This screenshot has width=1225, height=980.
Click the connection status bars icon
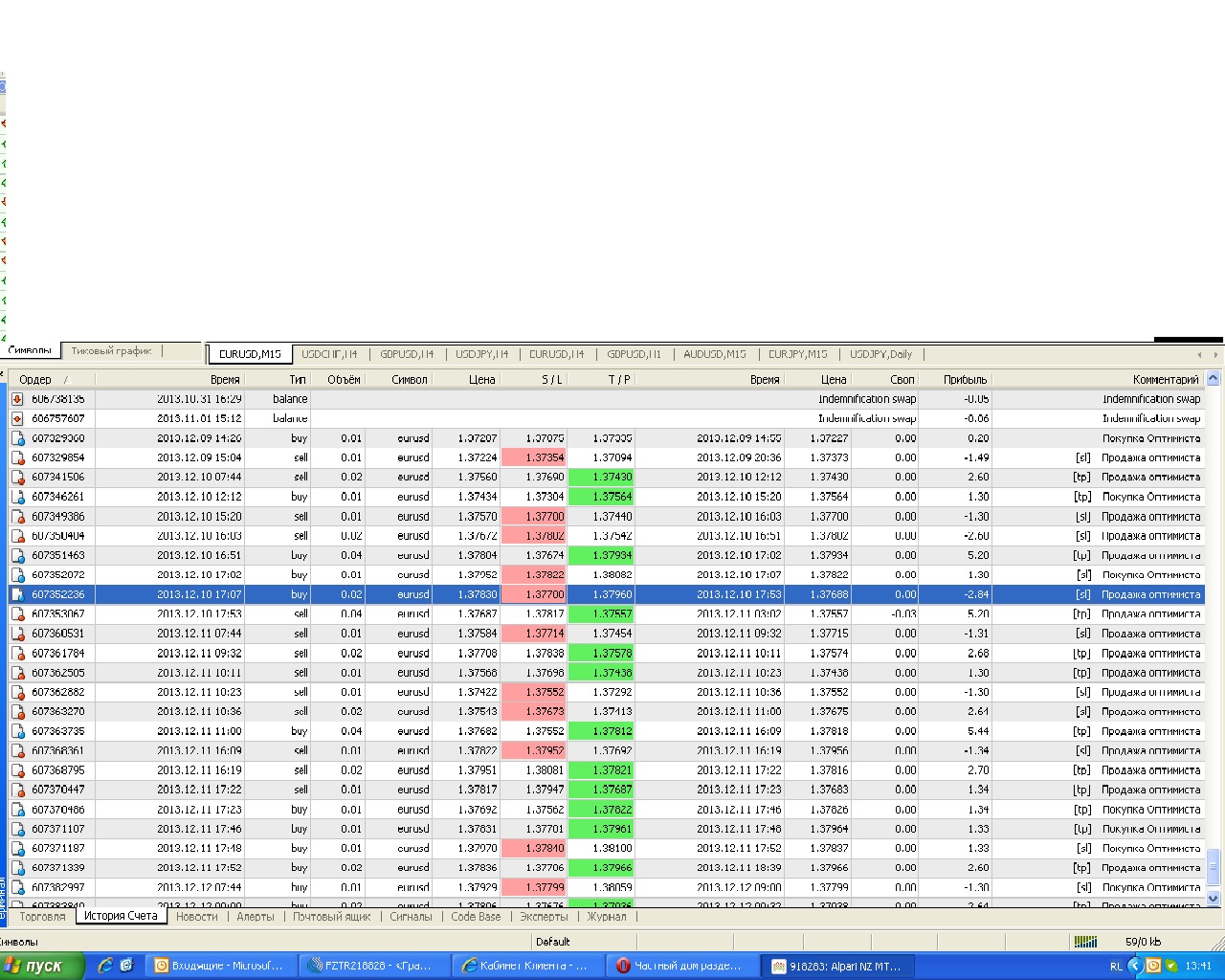coord(1085,942)
